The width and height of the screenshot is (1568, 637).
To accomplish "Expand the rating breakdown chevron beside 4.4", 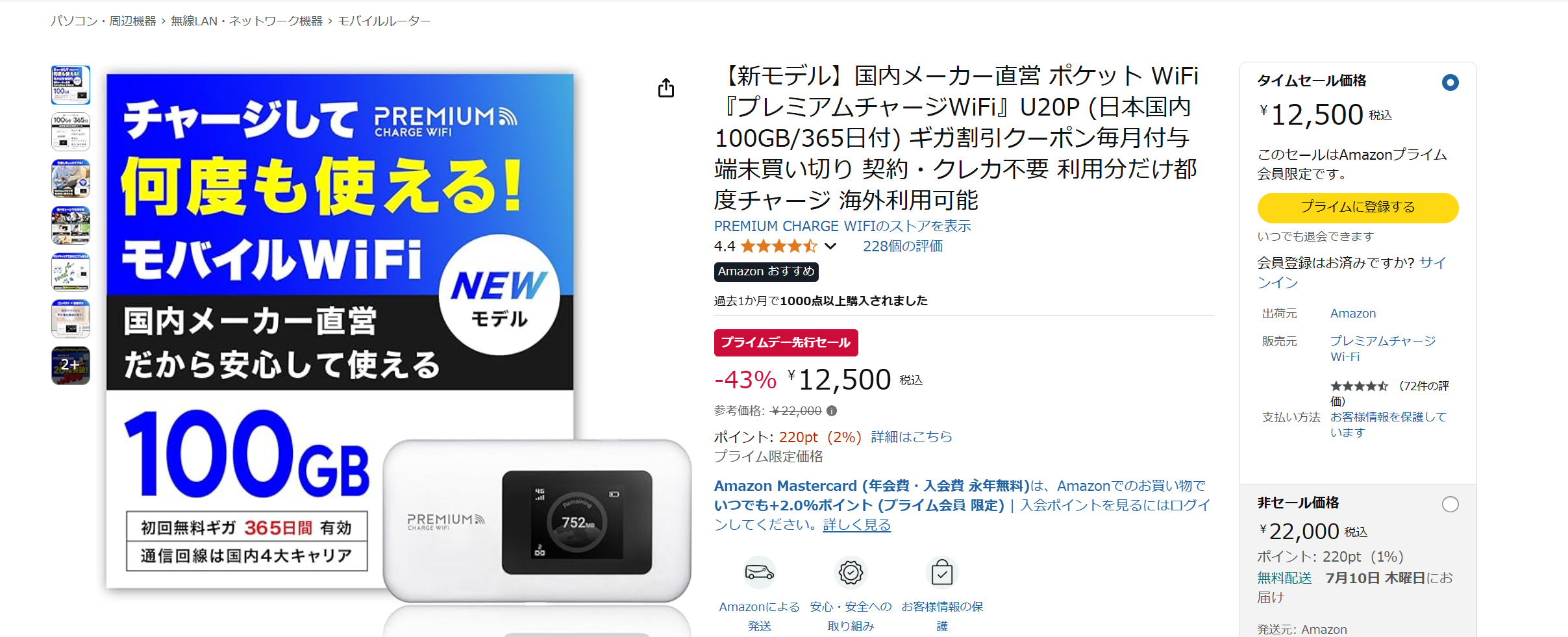I will click(830, 246).
